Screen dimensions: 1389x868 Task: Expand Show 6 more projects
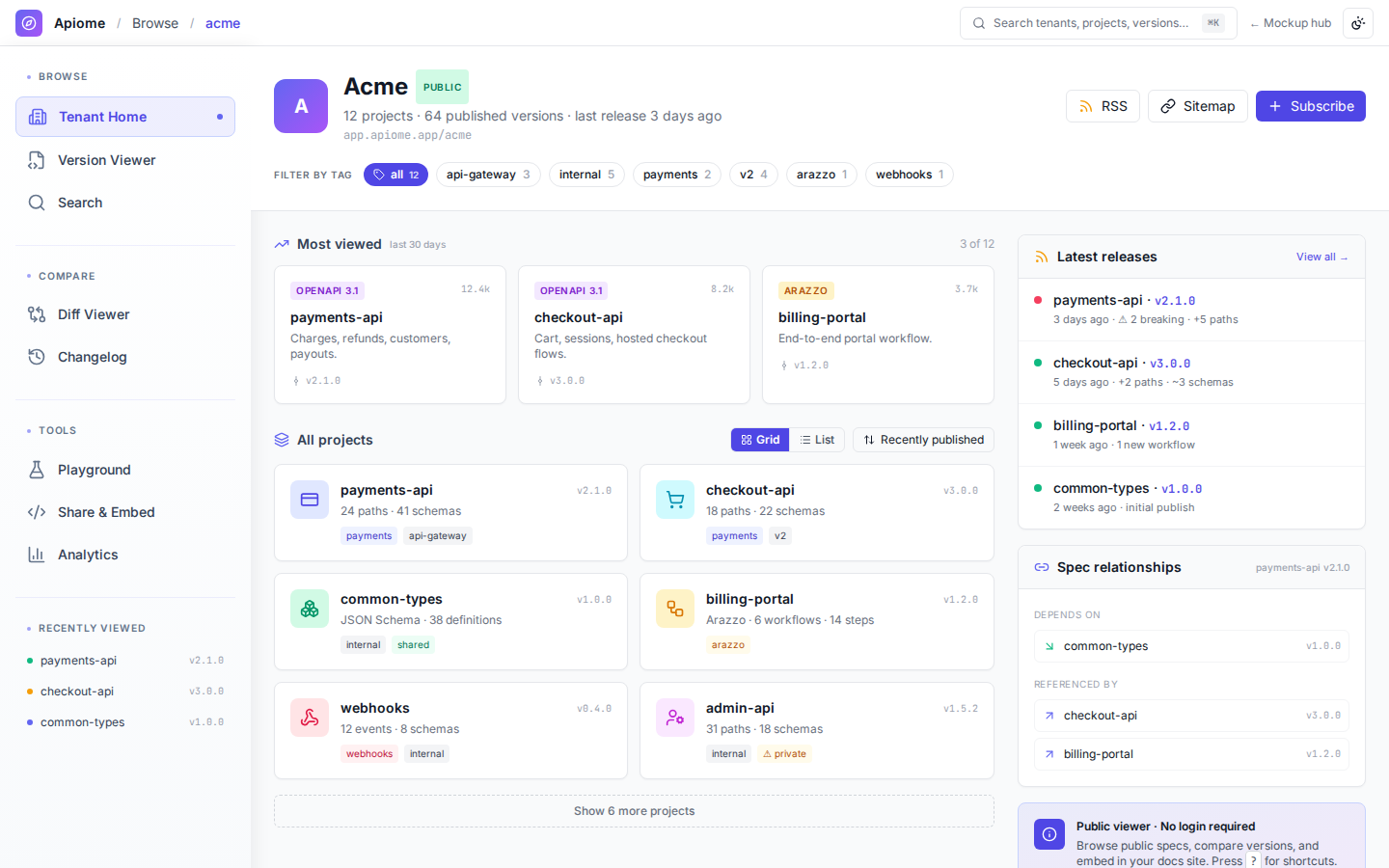point(634,811)
